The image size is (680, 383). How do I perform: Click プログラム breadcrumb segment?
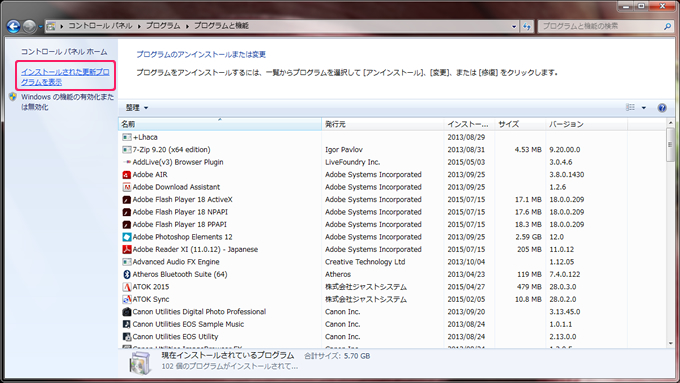(163, 26)
